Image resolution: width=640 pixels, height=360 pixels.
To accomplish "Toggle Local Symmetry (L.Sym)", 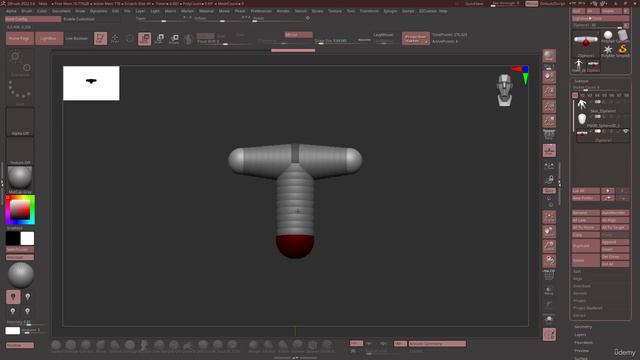I will click(x=549, y=166).
